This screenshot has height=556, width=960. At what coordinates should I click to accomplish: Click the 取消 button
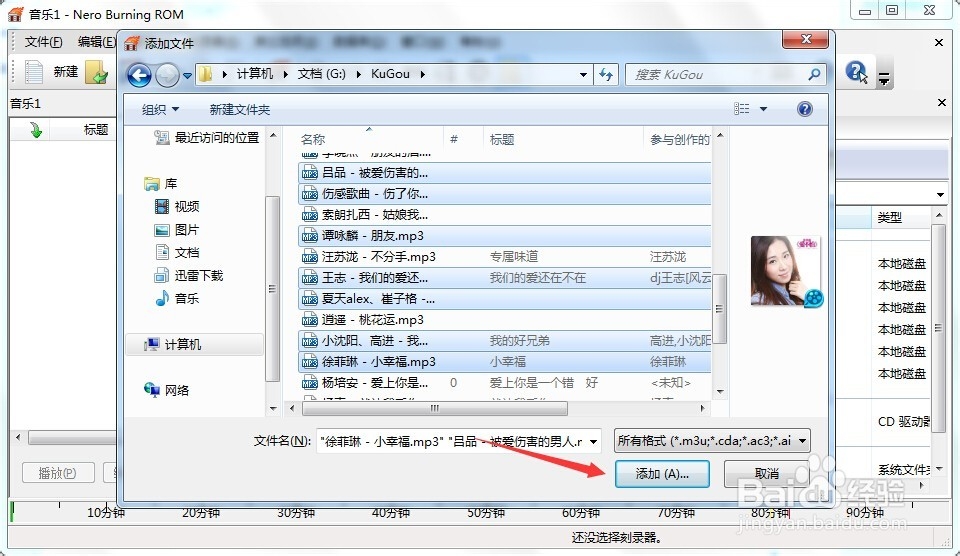(x=767, y=474)
